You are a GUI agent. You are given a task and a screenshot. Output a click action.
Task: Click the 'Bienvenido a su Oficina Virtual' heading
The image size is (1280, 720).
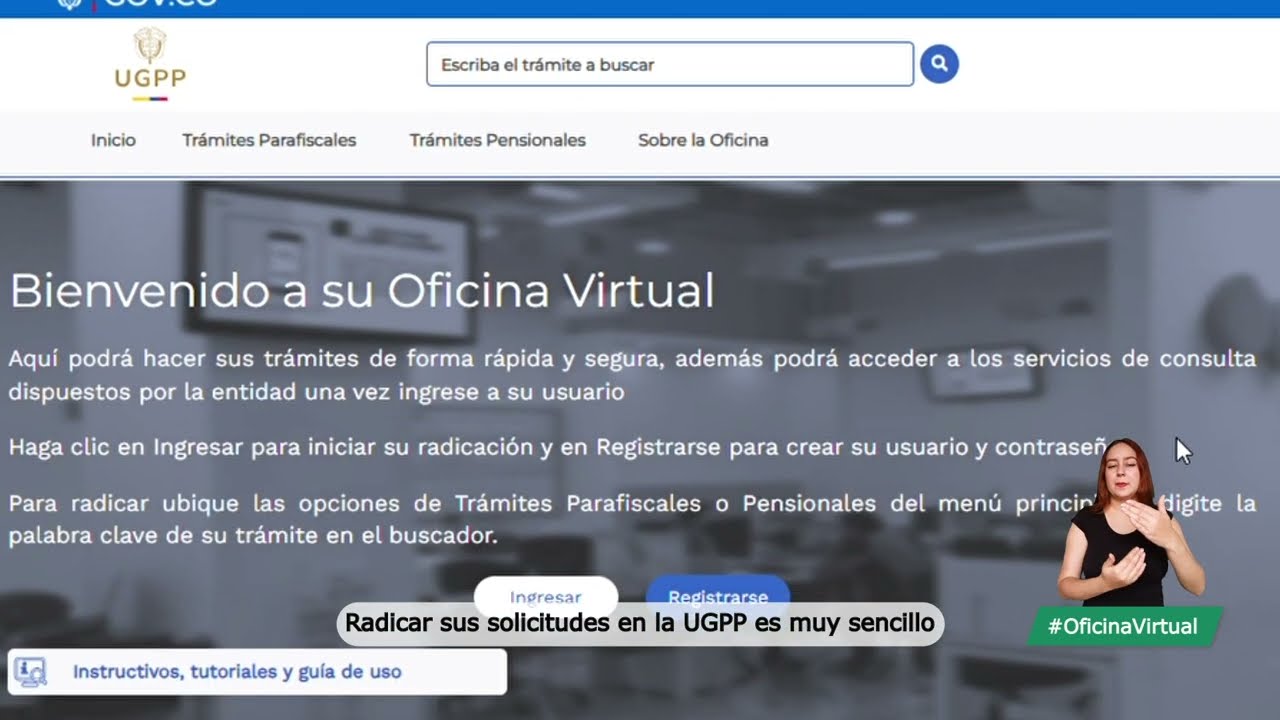point(361,290)
